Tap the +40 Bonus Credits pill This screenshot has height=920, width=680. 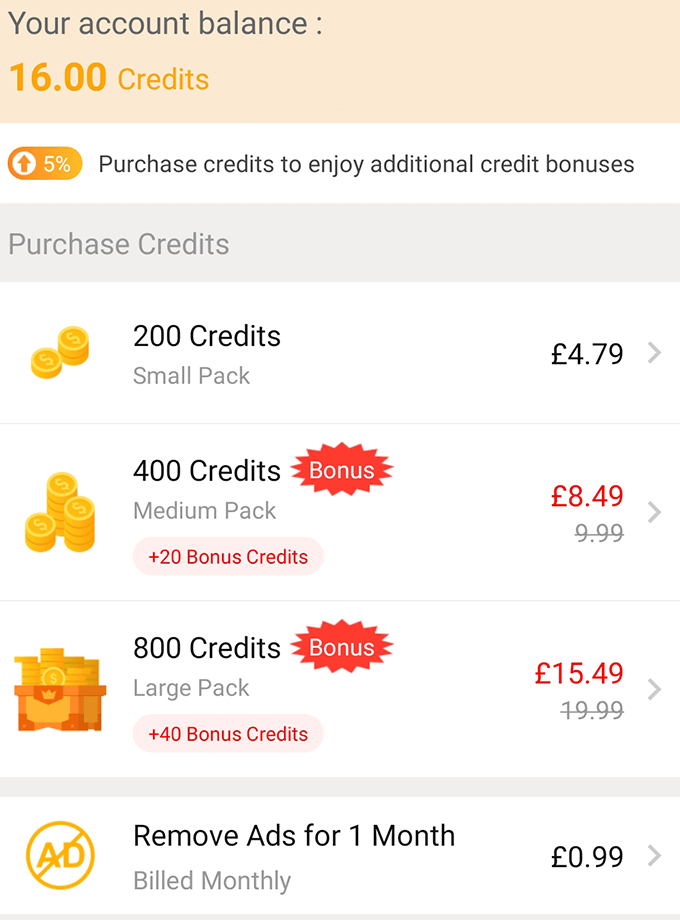tap(228, 733)
